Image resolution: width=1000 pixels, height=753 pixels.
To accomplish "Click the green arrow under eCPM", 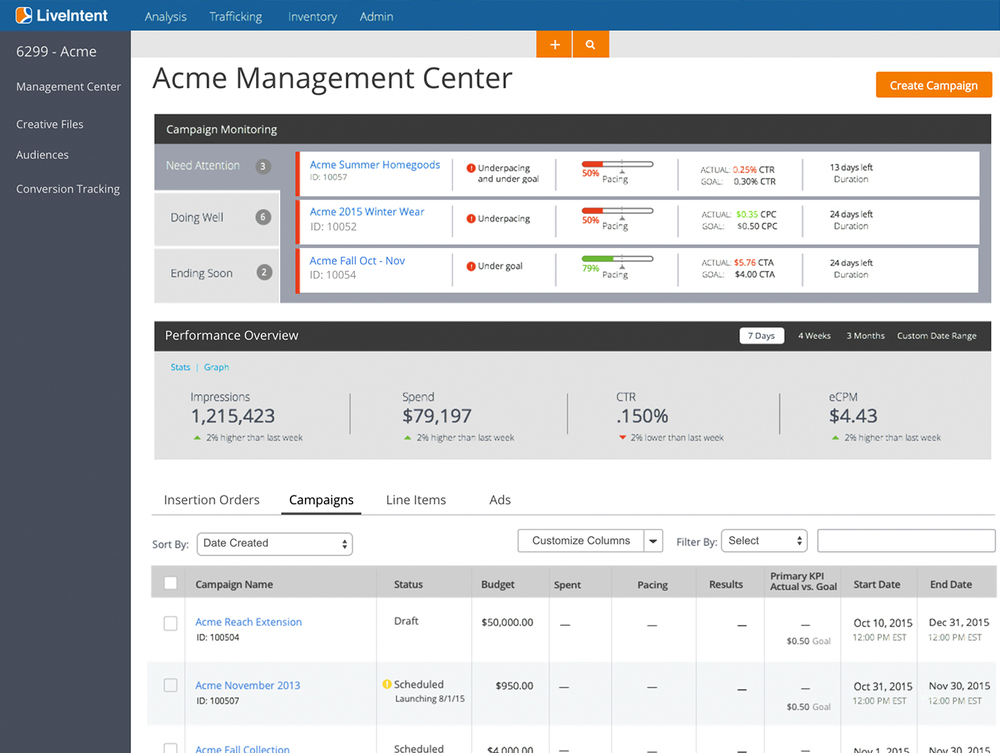I will point(835,437).
